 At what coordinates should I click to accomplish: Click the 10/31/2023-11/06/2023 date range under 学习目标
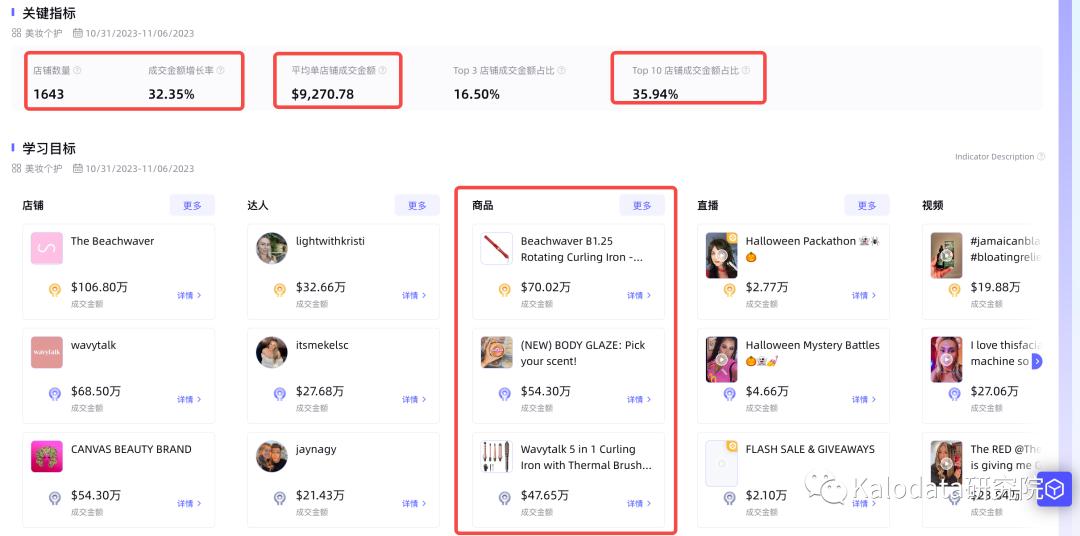point(140,168)
